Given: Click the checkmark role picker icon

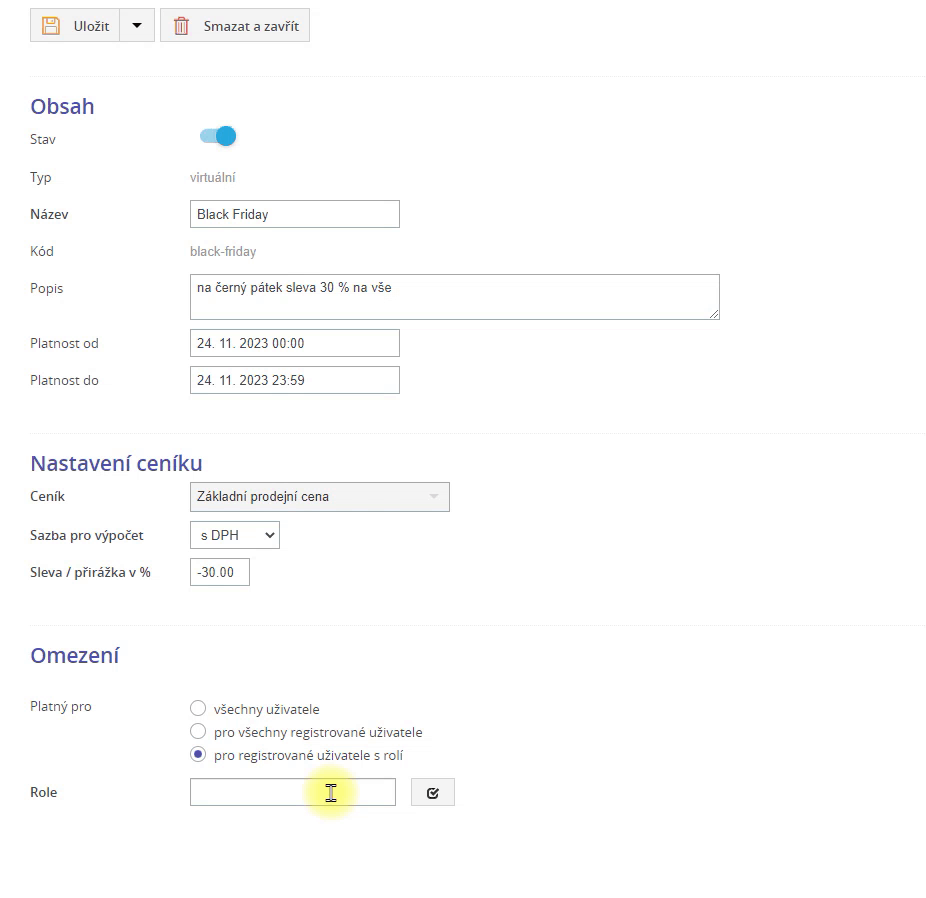Looking at the screenshot, I should point(432,792).
